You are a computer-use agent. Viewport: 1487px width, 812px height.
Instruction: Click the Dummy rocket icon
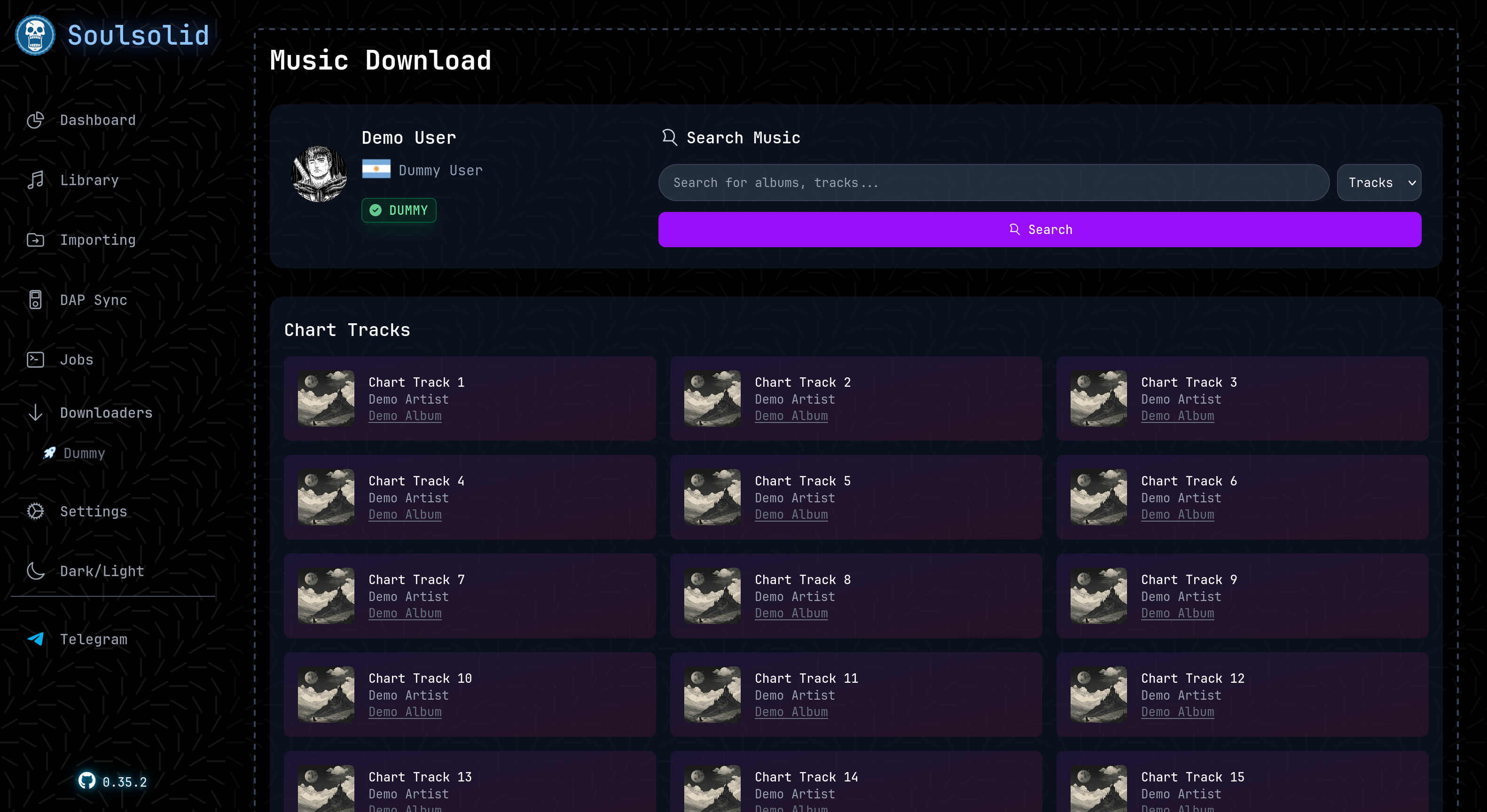[48, 453]
